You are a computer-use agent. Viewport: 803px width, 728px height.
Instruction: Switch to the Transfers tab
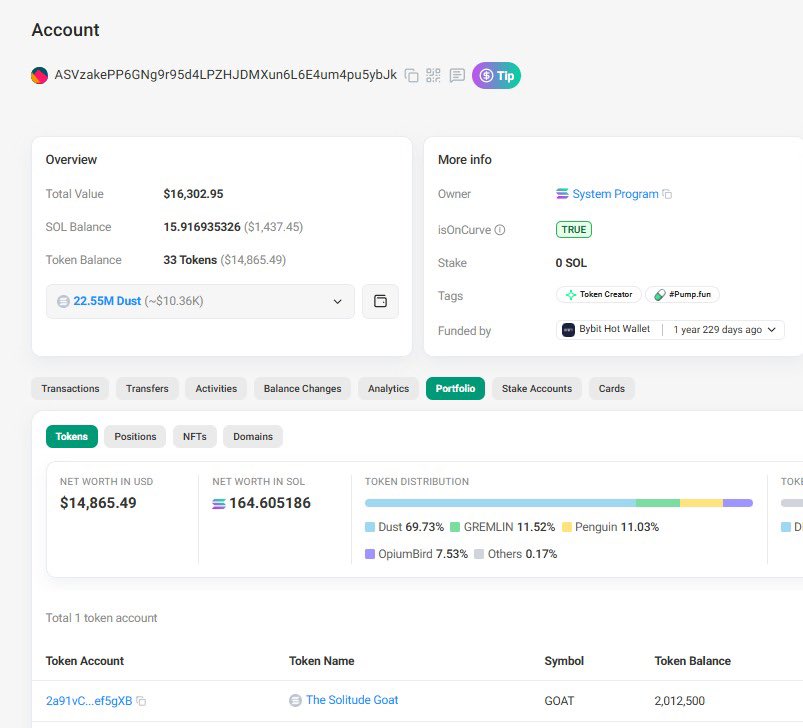(147, 389)
